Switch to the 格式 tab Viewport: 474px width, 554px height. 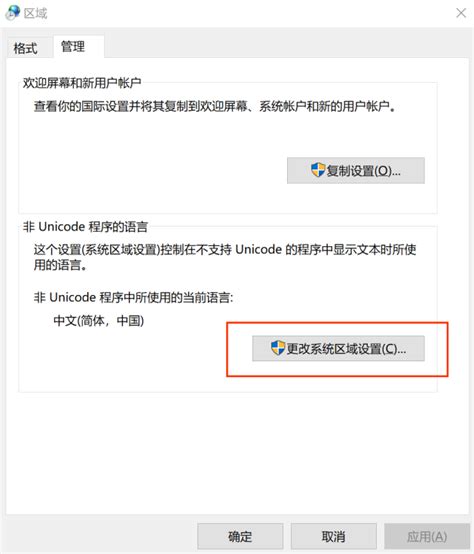point(25,48)
